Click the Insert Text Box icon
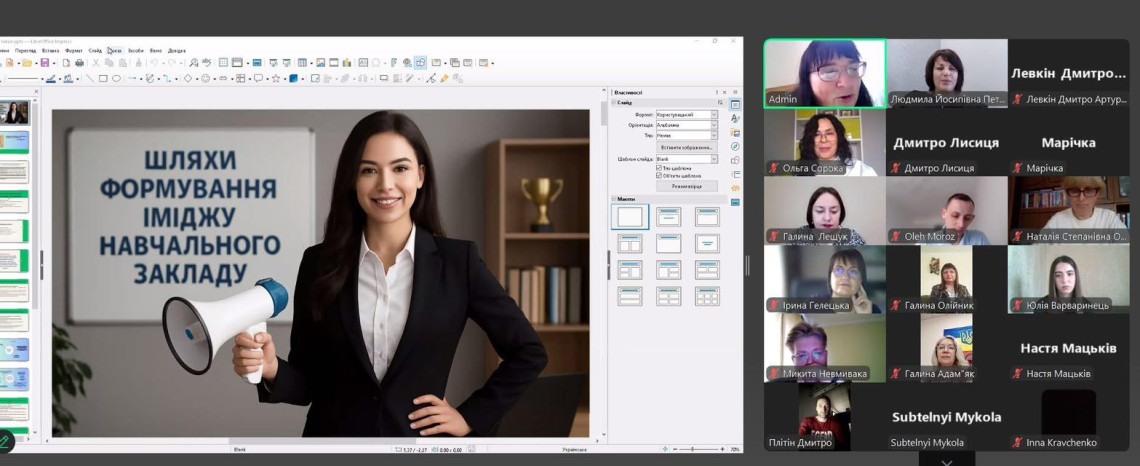 tap(363, 63)
